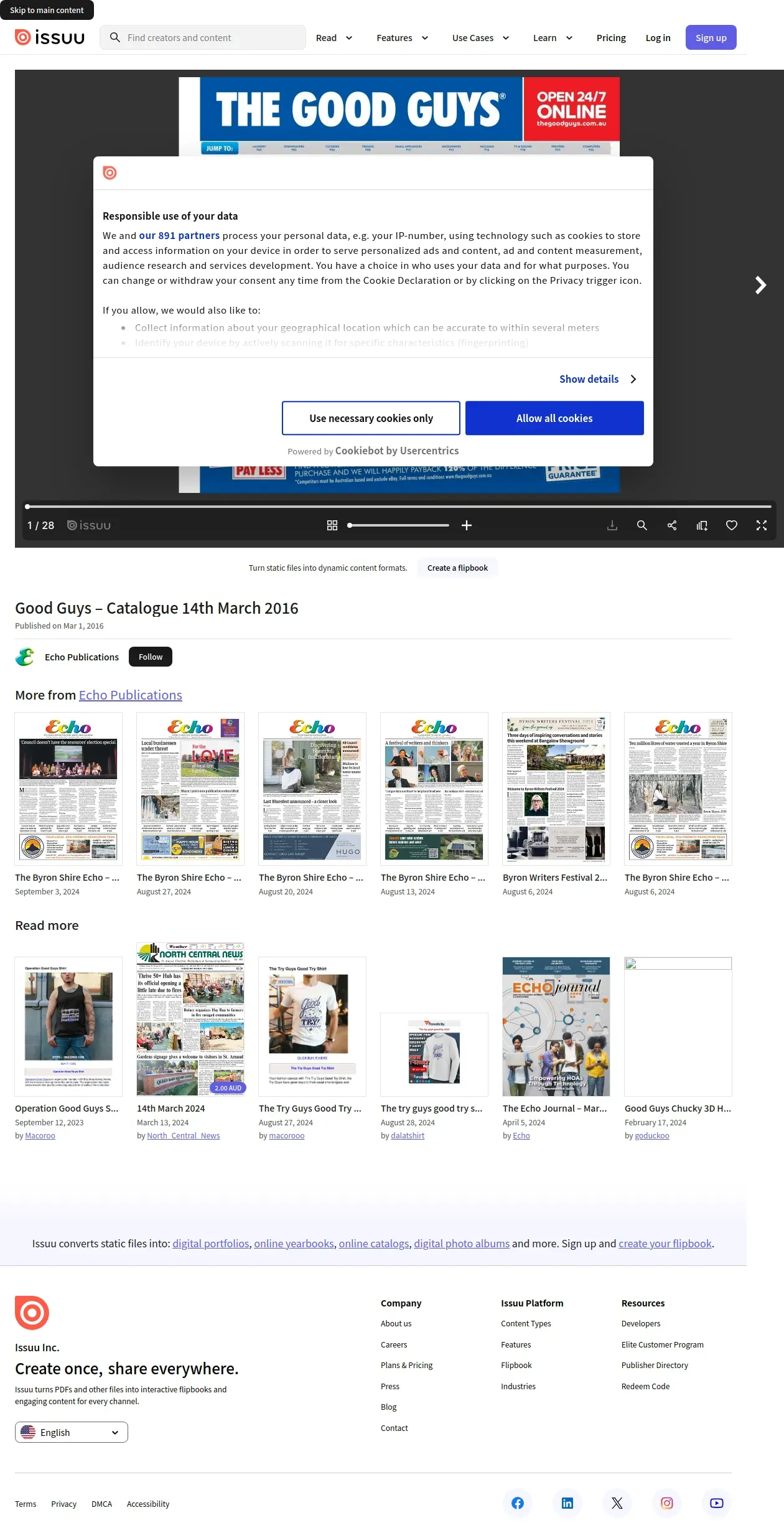This screenshot has height=1533, width=784.
Task: Expand the Features menu
Action: pos(402,38)
